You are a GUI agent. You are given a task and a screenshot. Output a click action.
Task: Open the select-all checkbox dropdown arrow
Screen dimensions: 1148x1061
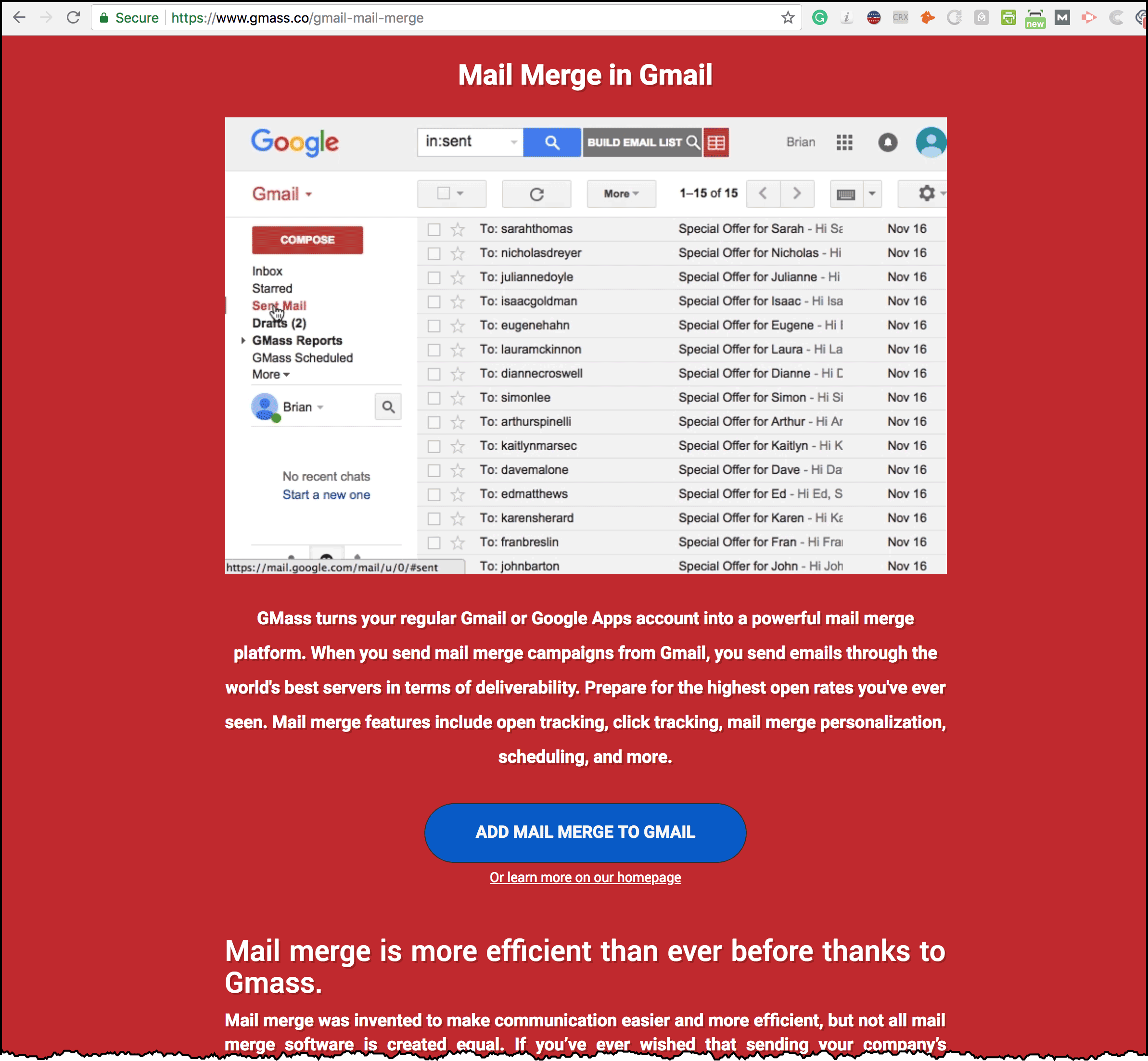pos(460,194)
